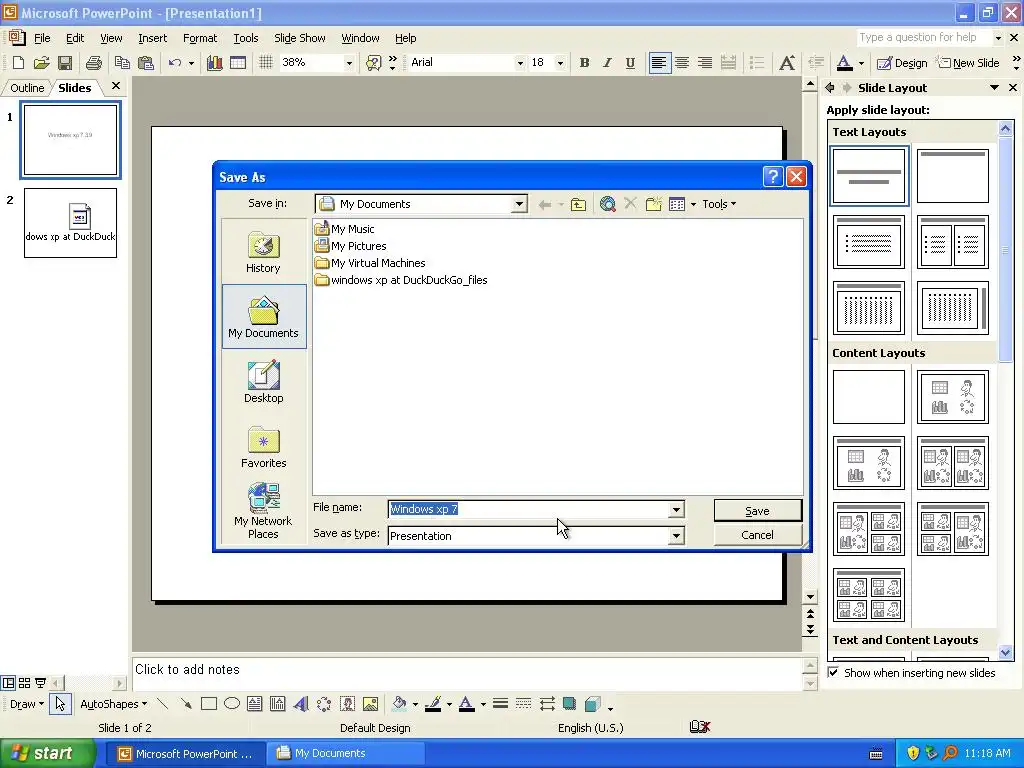Viewport: 1024px width, 768px height.
Task: Go to My Network Places location
Action: [x=263, y=511]
